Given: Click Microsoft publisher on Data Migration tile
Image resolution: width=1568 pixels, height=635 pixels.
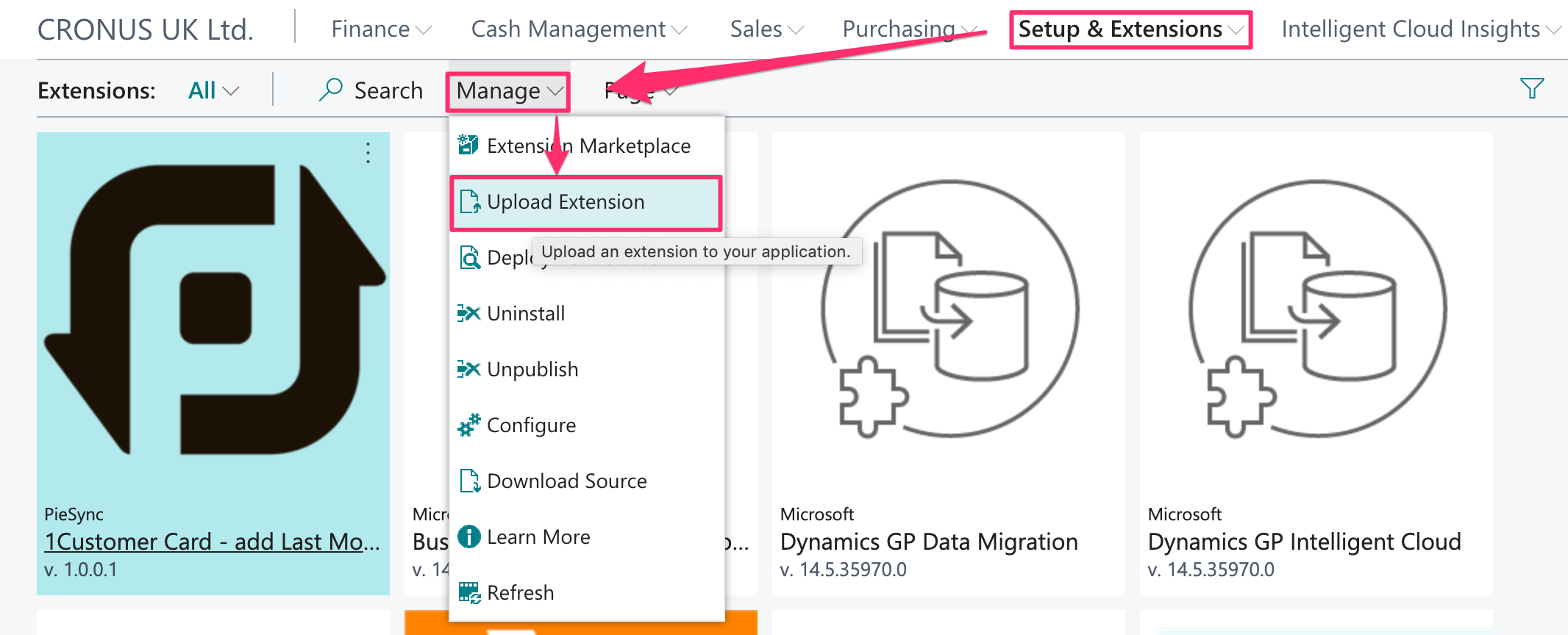Looking at the screenshot, I should [x=817, y=514].
